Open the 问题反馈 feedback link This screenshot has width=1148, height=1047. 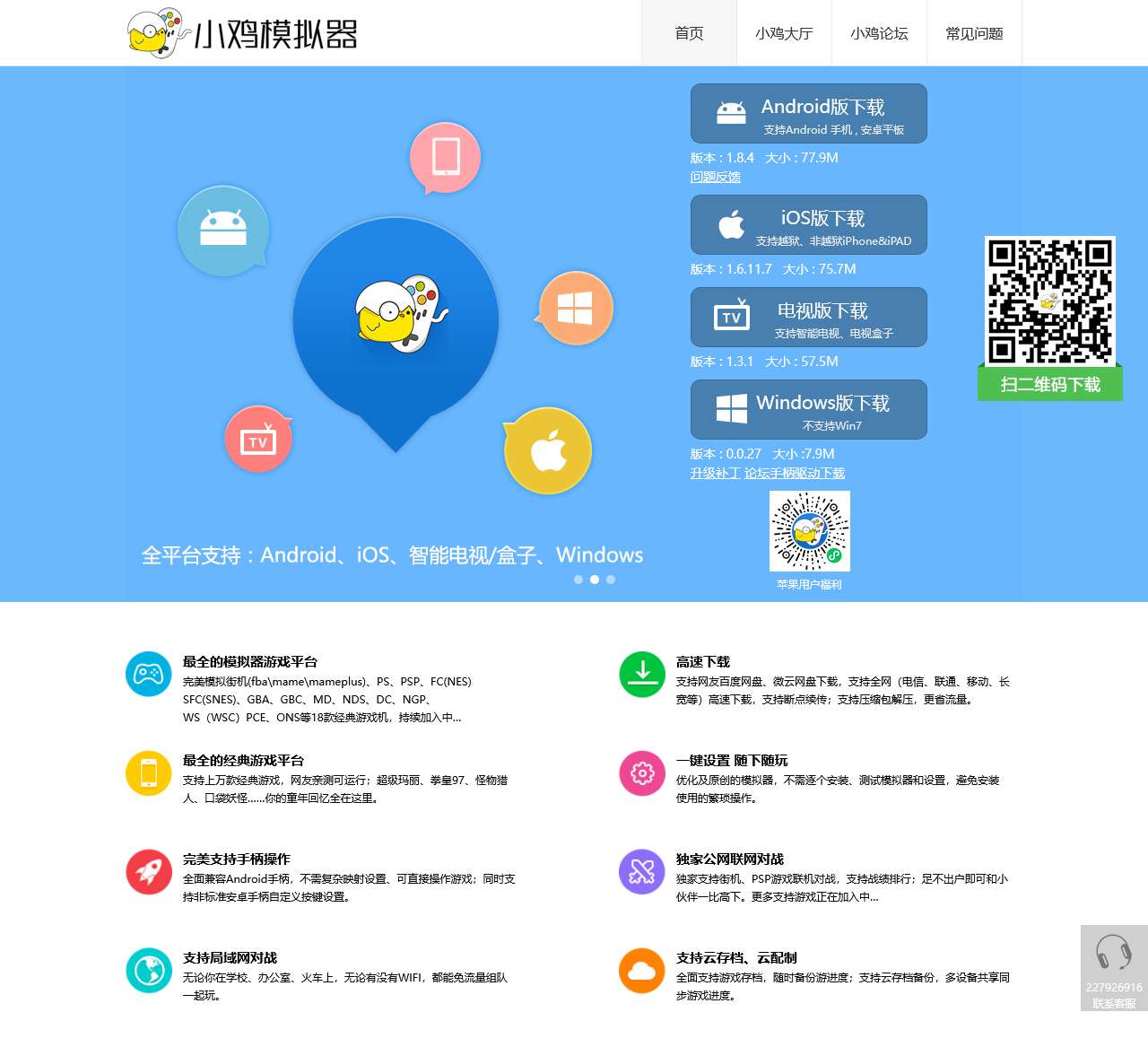pyautogui.click(x=715, y=177)
